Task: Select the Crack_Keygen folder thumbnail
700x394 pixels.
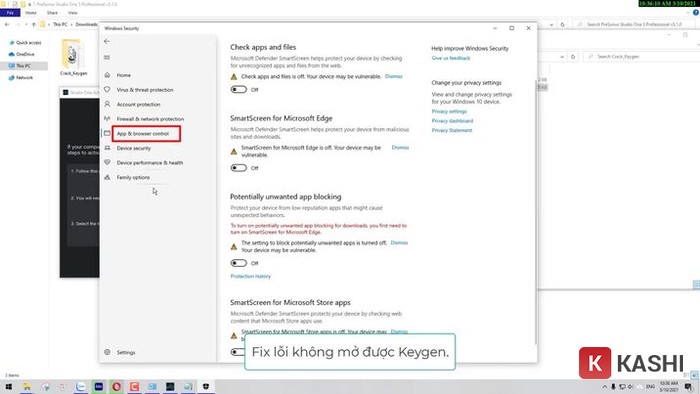Action: [x=73, y=55]
